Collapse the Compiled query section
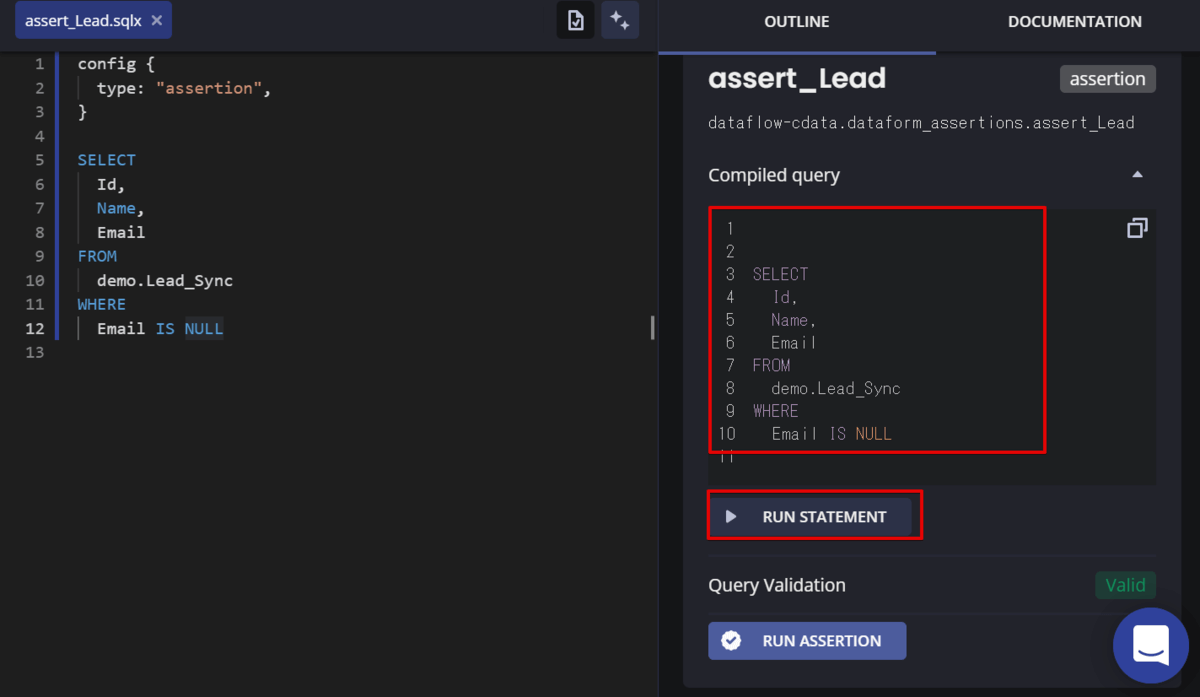The width and height of the screenshot is (1200, 697). tap(1137, 175)
